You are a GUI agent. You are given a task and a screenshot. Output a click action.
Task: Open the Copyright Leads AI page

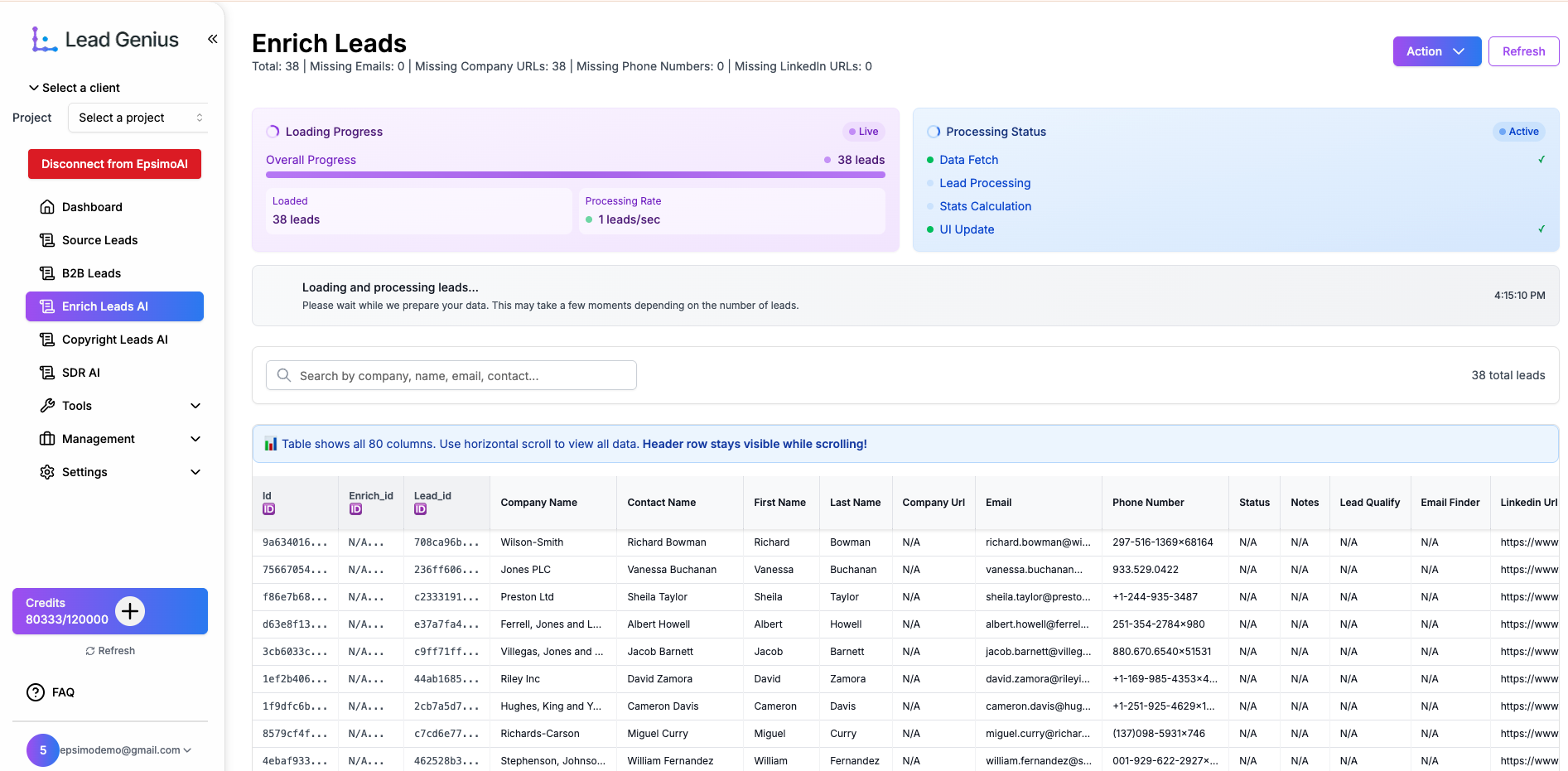[x=114, y=340]
